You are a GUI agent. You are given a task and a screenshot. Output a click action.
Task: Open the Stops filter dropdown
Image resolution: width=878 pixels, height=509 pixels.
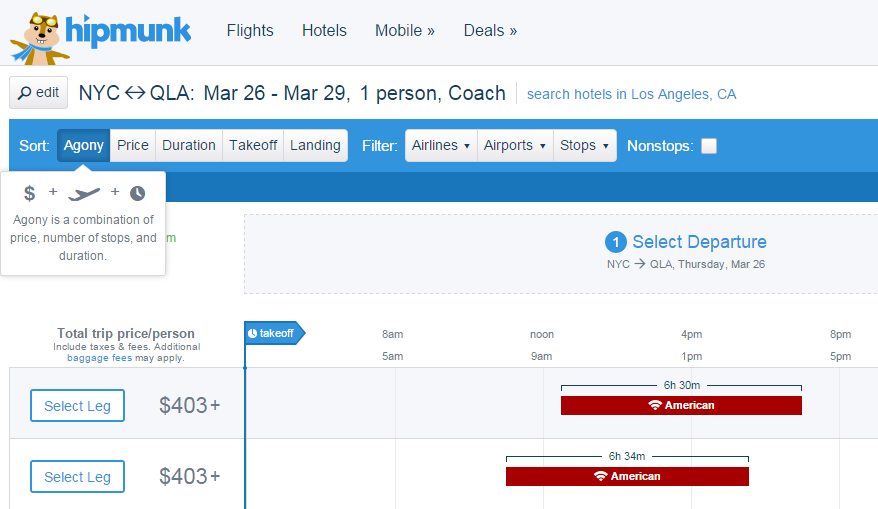click(x=585, y=146)
